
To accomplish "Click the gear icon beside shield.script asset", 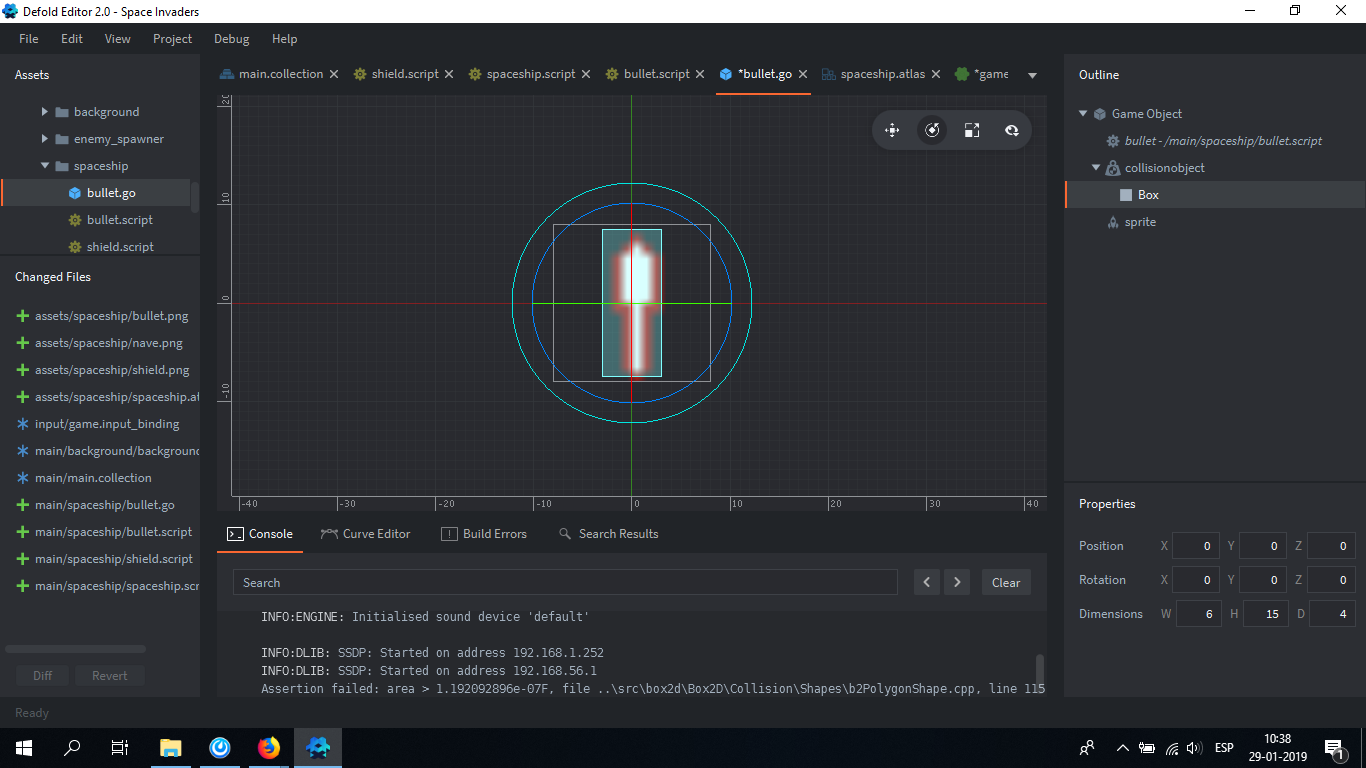I will 75,247.
